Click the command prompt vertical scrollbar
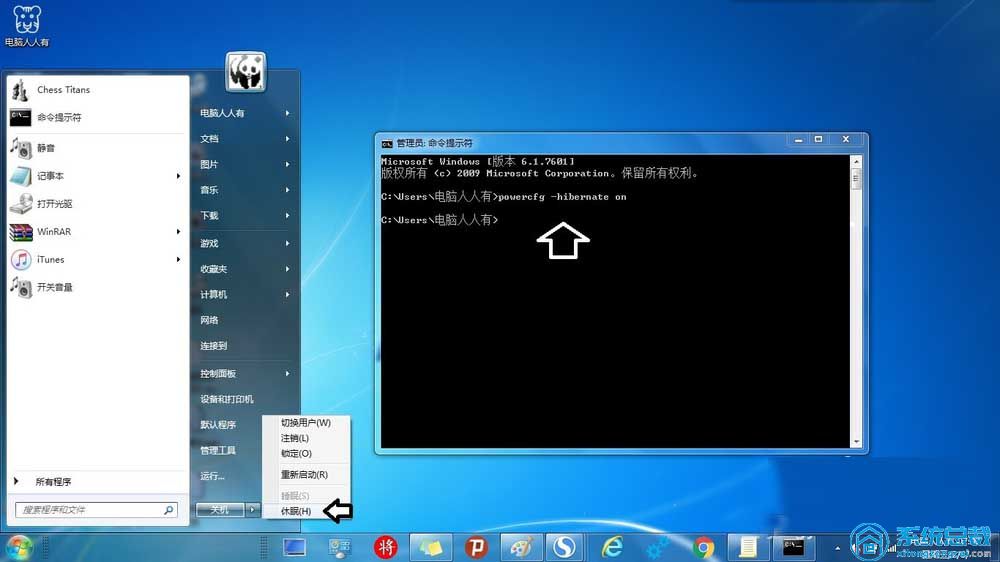The width and height of the screenshot is (1000, 562). tap(856, 300)
